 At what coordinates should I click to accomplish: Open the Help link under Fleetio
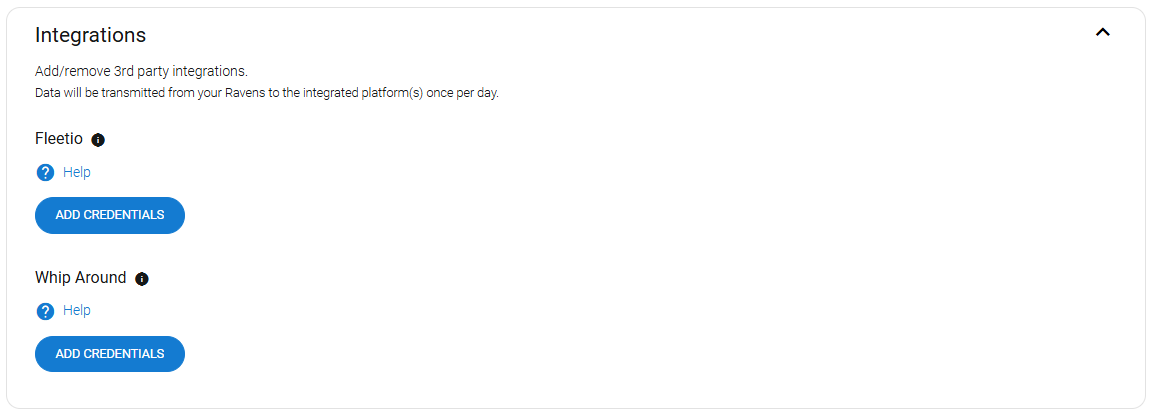[x=77, y=172]
